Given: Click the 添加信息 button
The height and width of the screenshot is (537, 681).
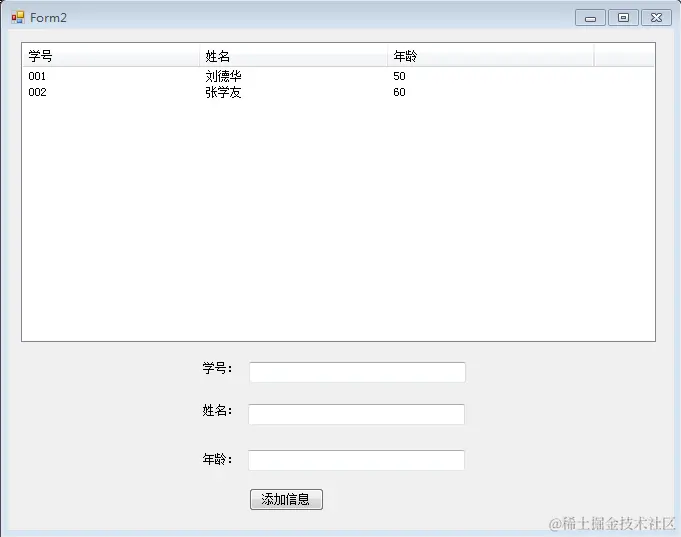Looking at the screenshot, I should [x=286, y=499].
